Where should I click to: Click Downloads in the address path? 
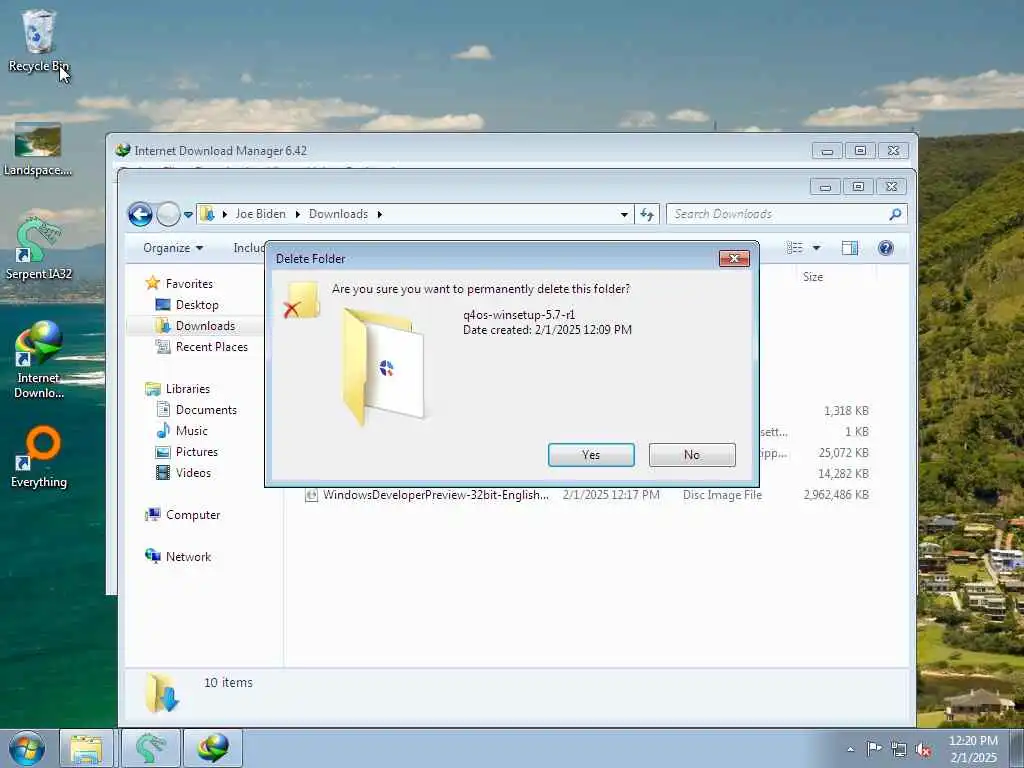pos(338,214)
